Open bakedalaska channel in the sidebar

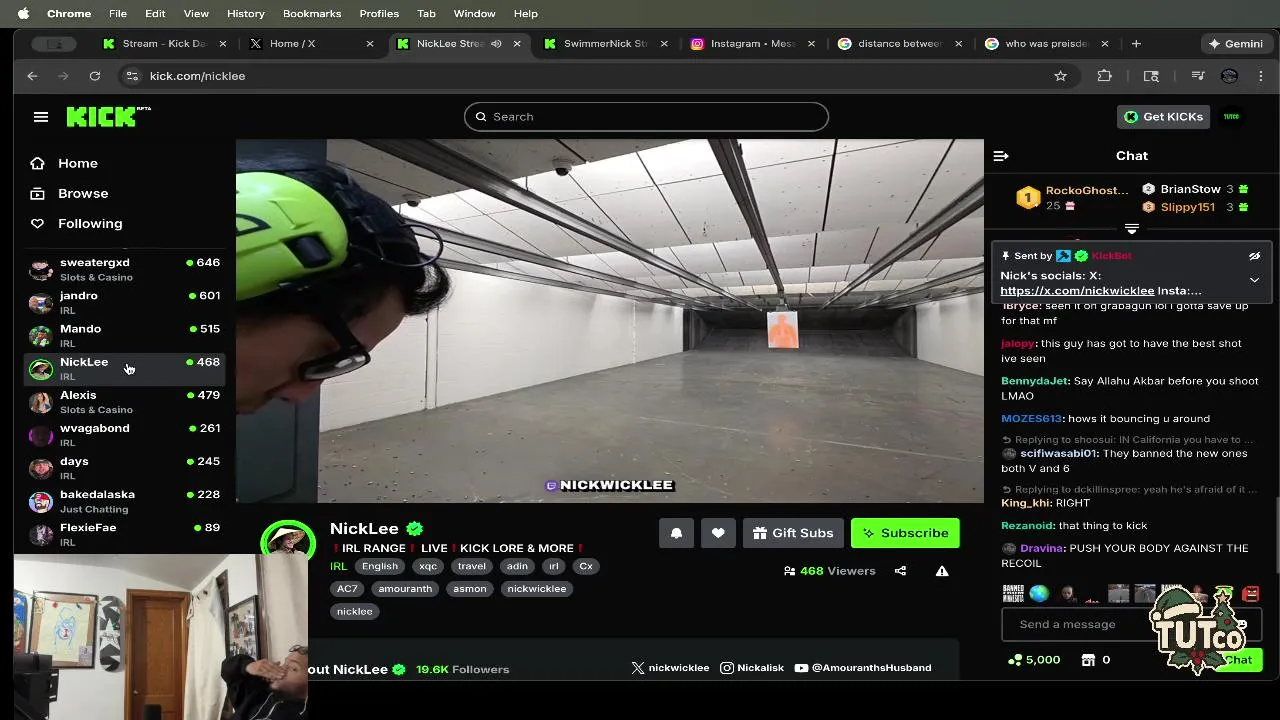pyautogui.click(x=124, y=501)
